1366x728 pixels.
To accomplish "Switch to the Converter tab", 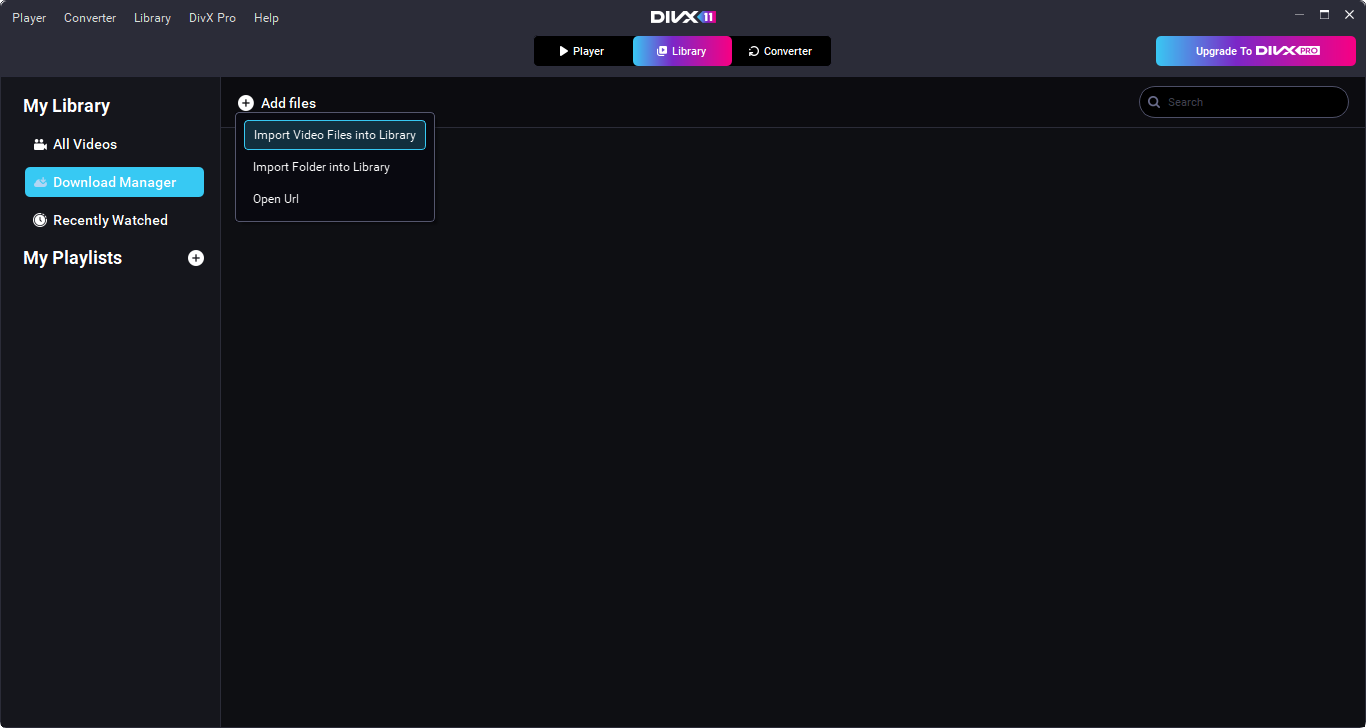I will pos(781,51).
